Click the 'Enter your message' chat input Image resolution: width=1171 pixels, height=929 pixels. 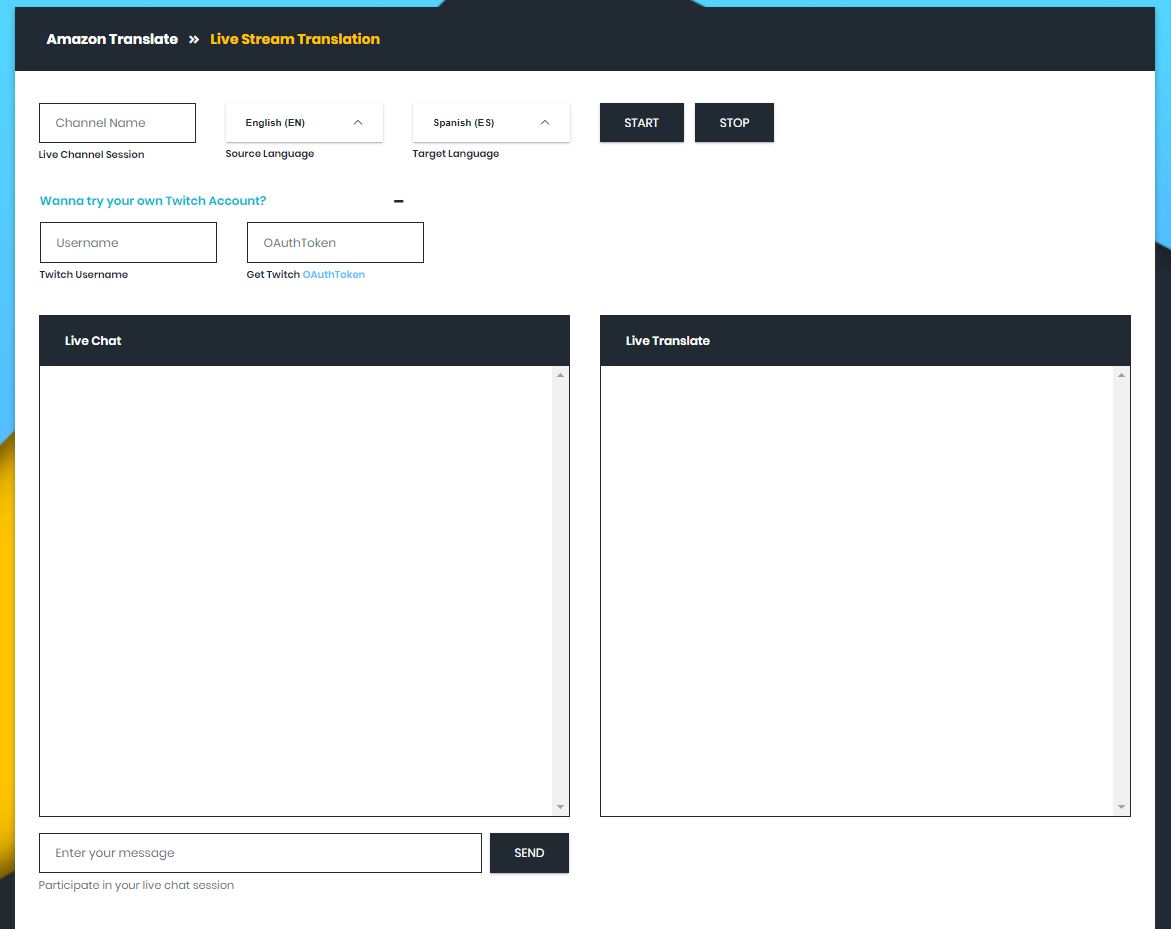260,853
